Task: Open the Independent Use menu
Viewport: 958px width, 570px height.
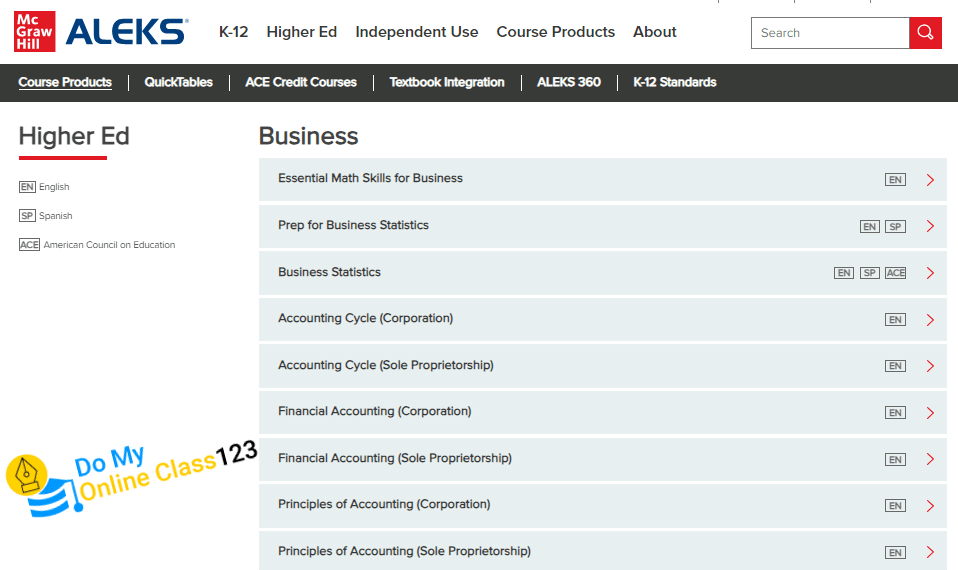Action: tap(417, 32)
